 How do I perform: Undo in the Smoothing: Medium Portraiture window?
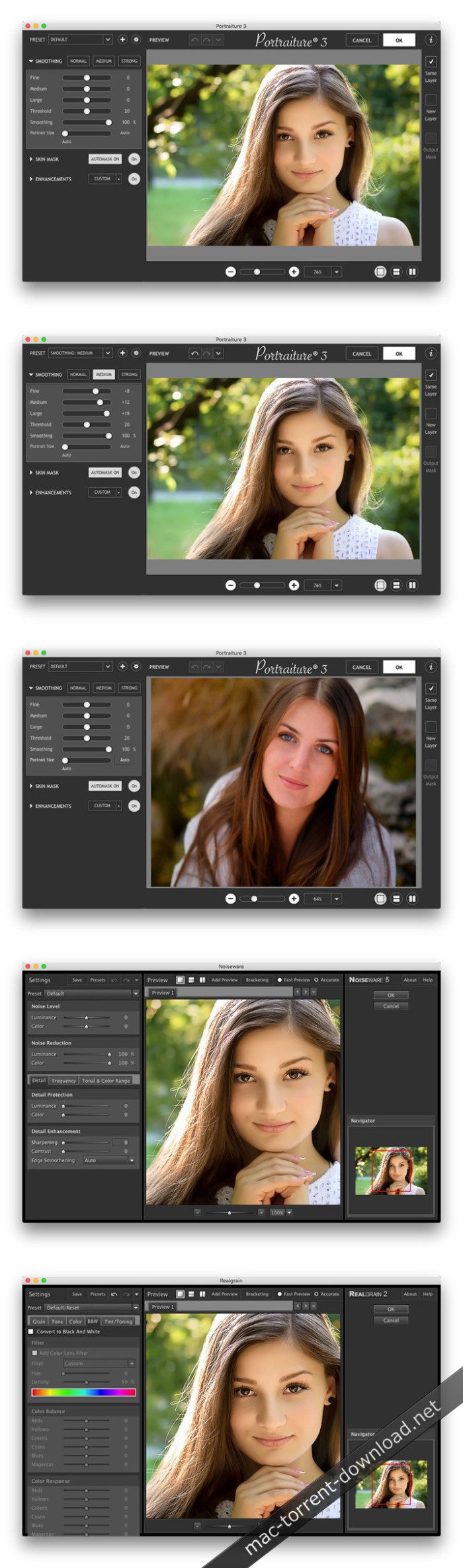click(194, 354)
